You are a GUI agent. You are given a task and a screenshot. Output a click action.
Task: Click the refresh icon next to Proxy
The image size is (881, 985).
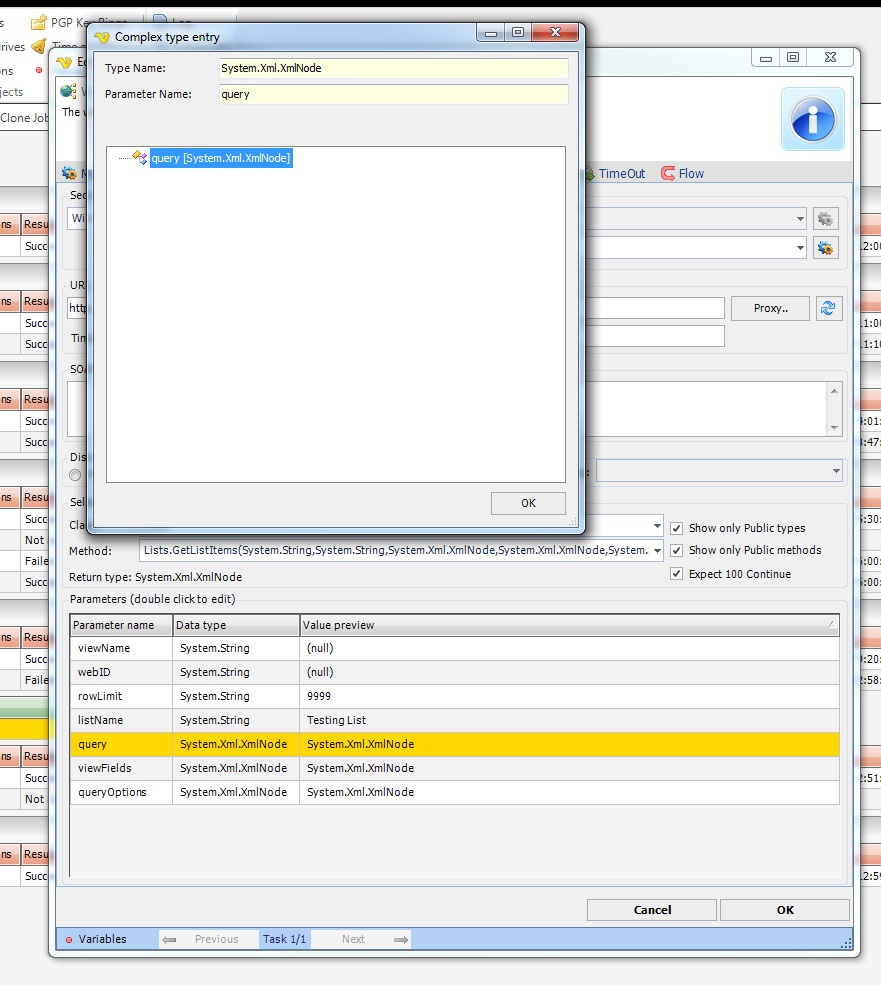[x=827, y=308]
